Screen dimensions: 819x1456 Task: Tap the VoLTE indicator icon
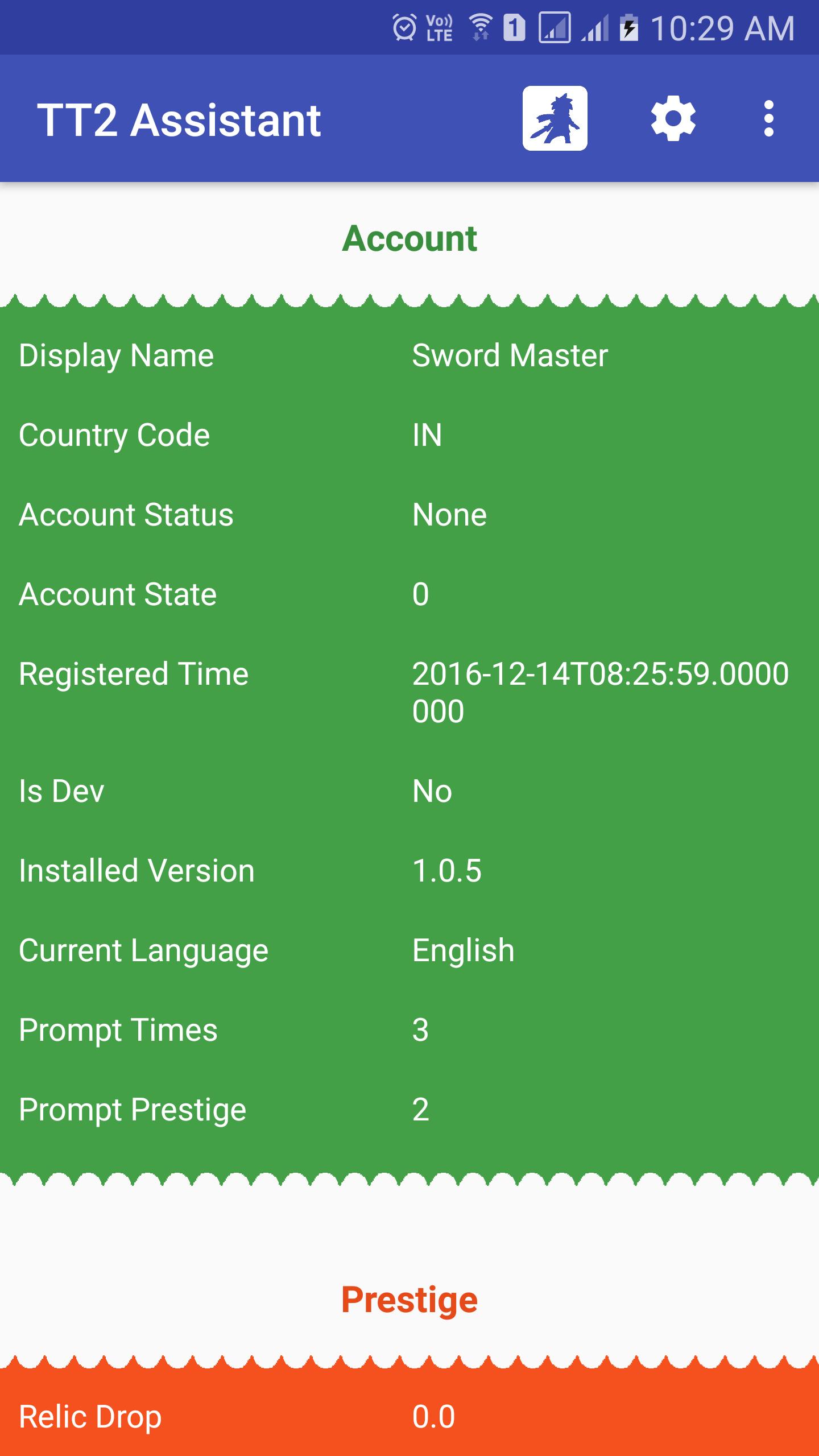[439, 28]
